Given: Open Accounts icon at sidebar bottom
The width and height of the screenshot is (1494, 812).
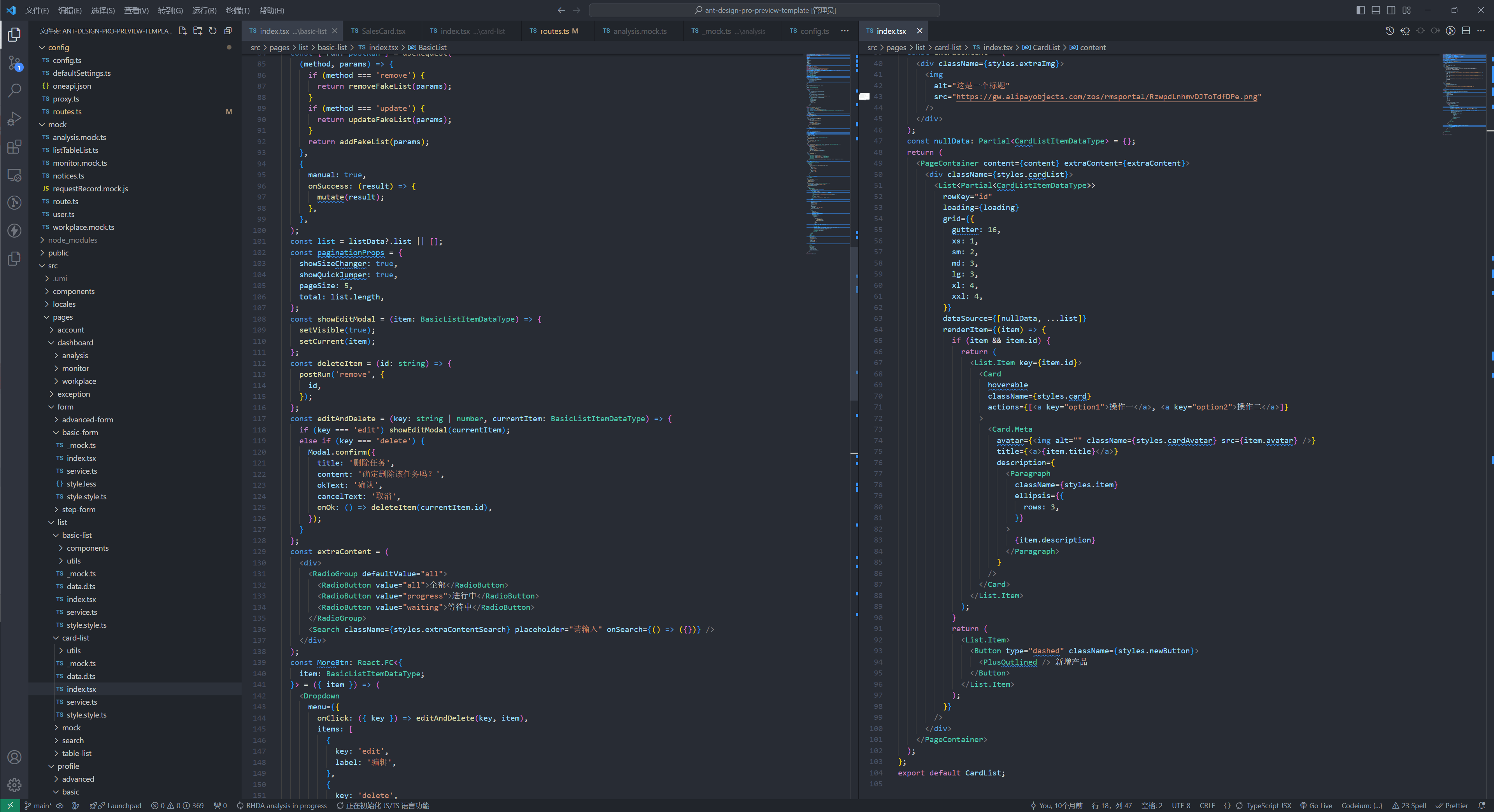Looking at the screenshot, I should pyautogui.click(x=14, y=757).
